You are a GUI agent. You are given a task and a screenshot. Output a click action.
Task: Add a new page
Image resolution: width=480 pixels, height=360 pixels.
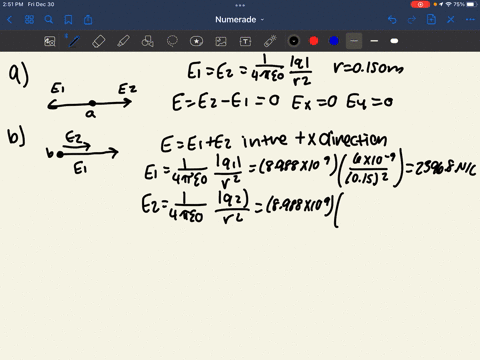[x=431, y=19]
